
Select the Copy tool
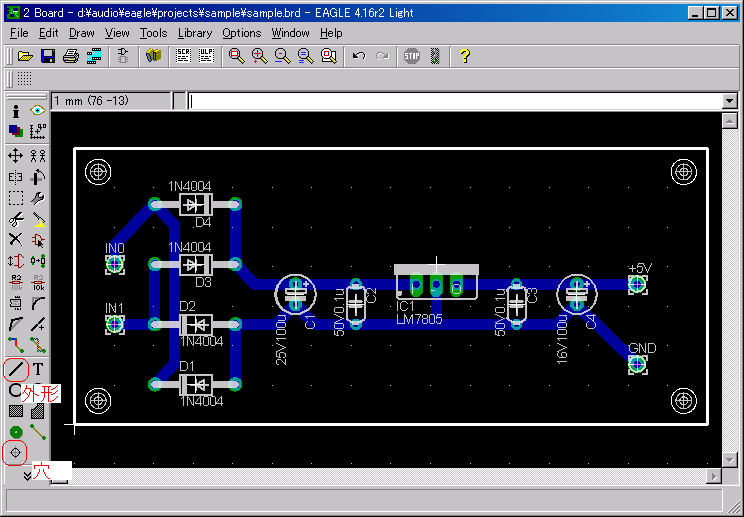pyautogui.click(x=37, y=156)
